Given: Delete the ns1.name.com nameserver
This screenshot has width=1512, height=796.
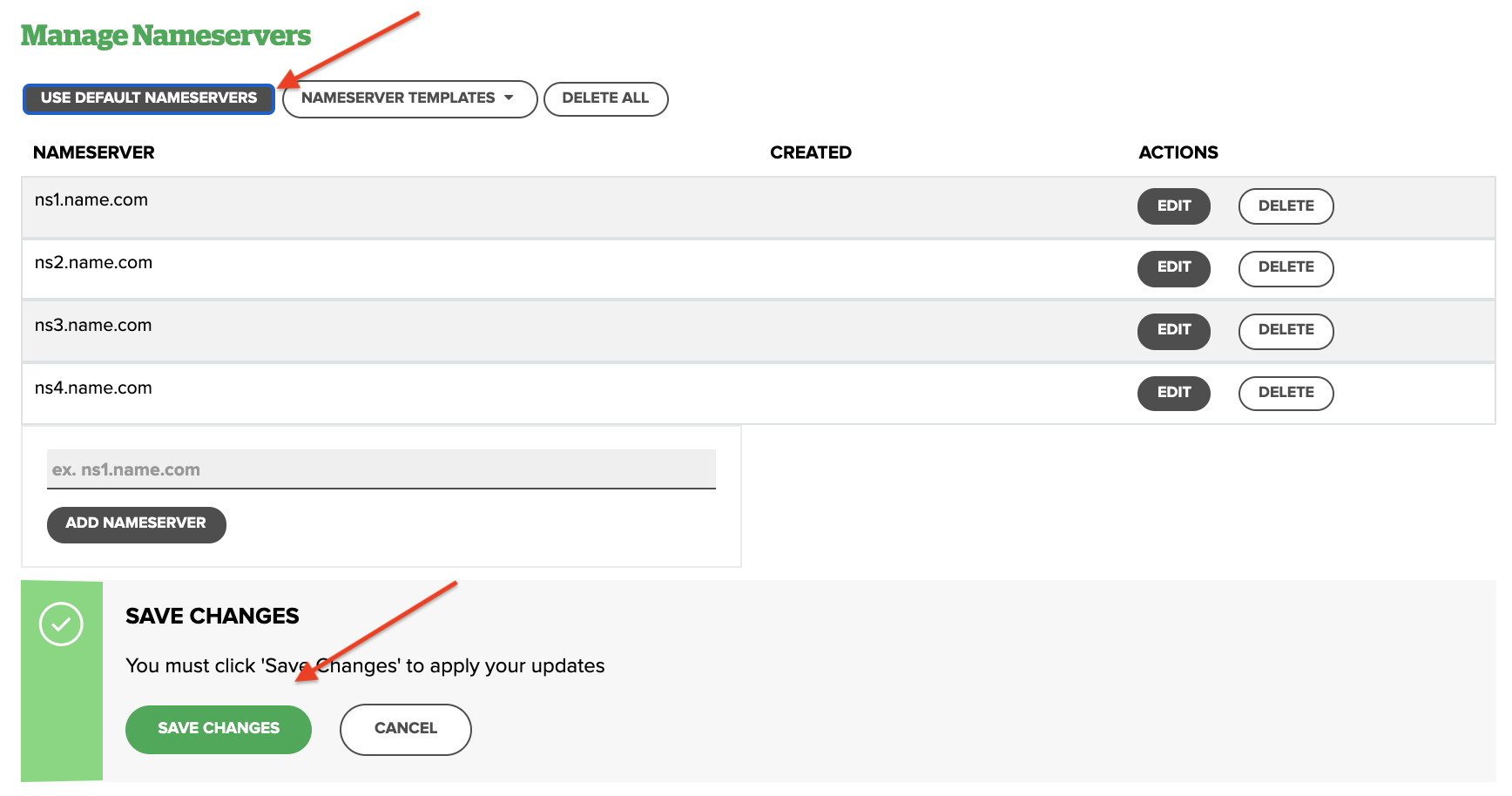Looking at the screenshot, I should 1286,206.
